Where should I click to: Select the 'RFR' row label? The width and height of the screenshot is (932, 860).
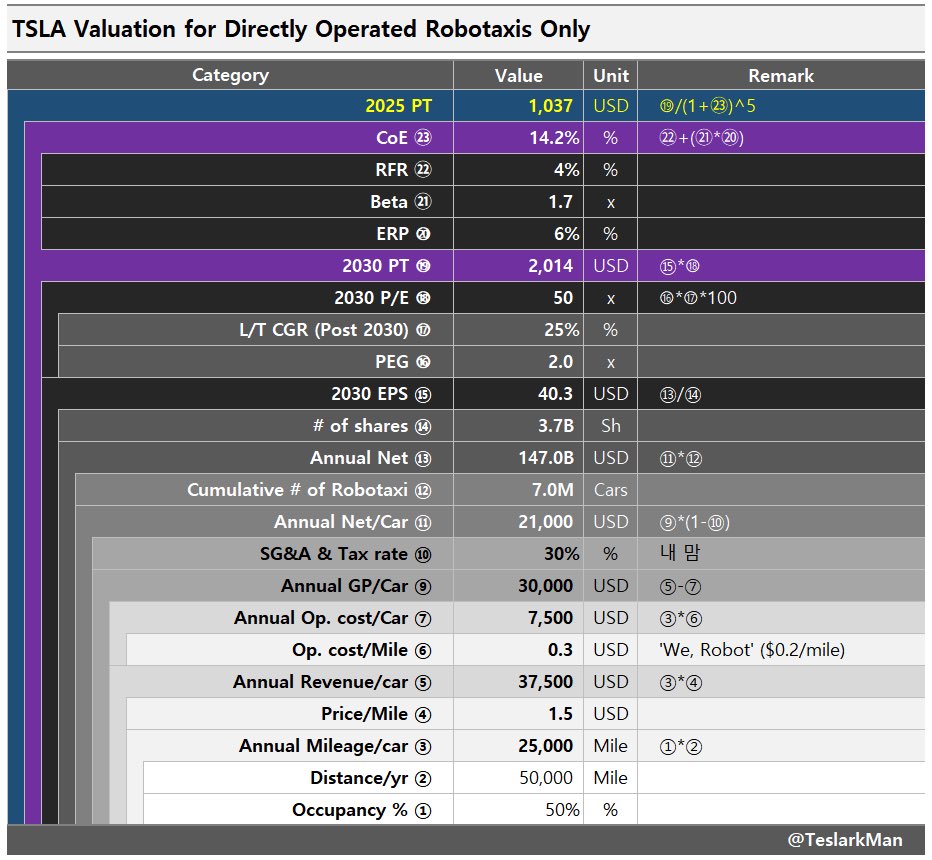click(x=403, y=170)
